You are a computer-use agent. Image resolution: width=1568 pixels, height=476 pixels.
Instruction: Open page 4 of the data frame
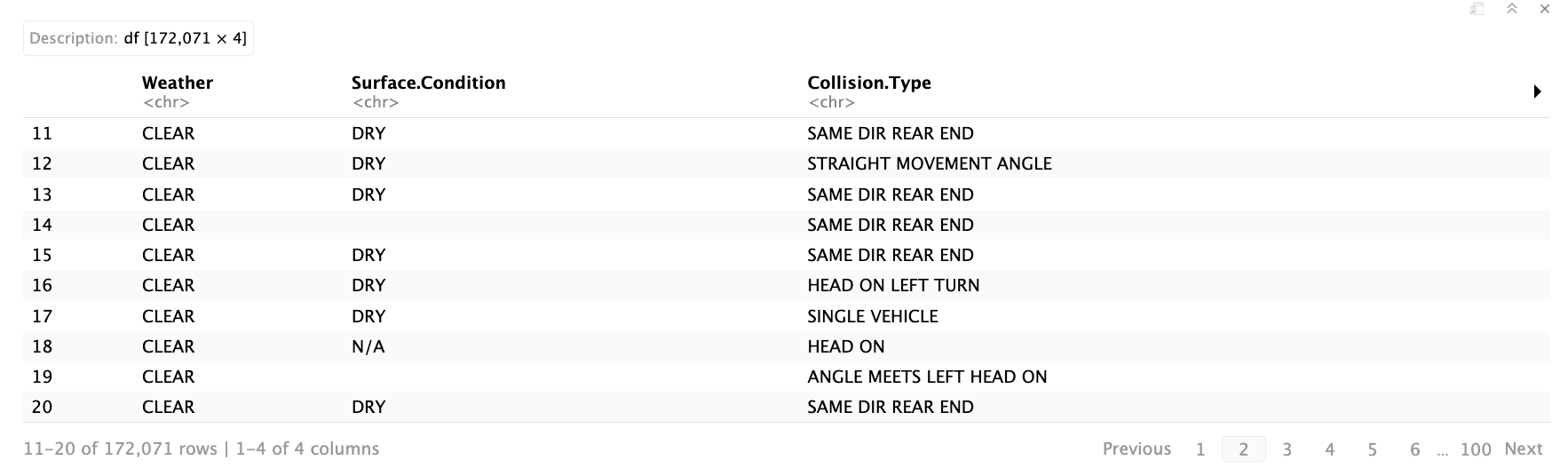point(1329,449)
